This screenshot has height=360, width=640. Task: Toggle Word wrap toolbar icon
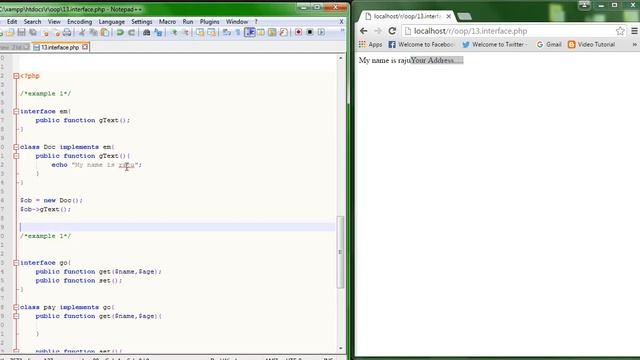coord(227,32)
